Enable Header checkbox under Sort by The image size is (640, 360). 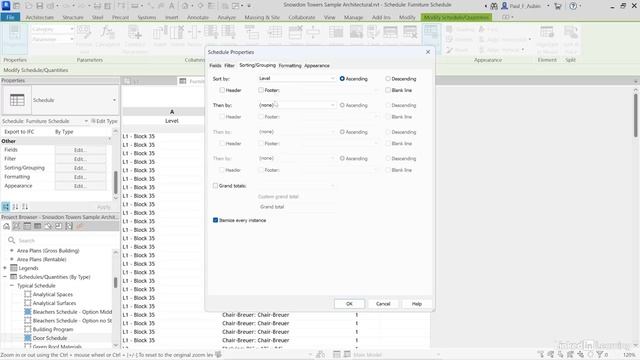(222, 90)
